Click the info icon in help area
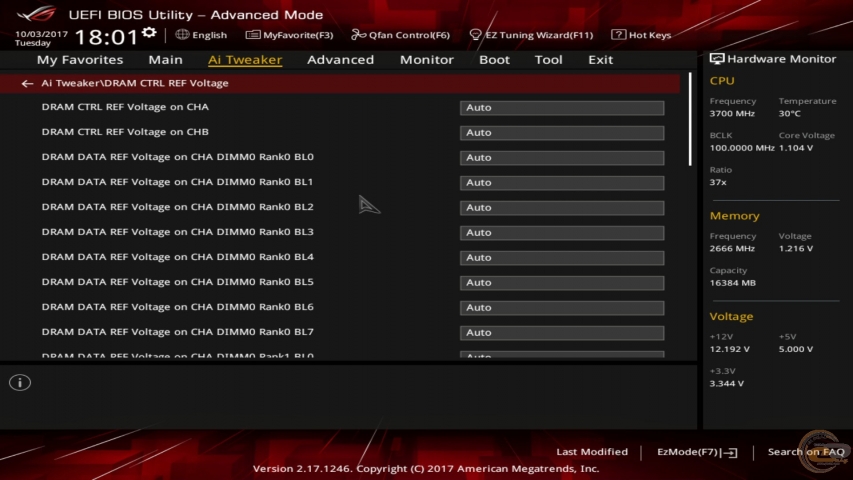853x480 pixels. pyautogui.click(x=20, y=383)
